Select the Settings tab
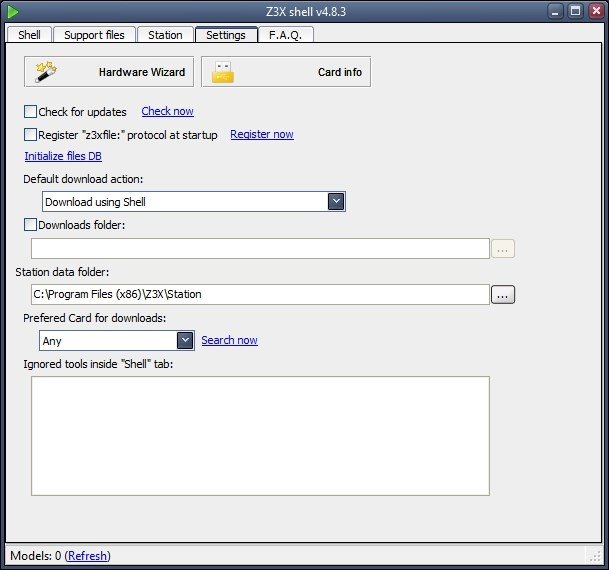 click(226, 35)
